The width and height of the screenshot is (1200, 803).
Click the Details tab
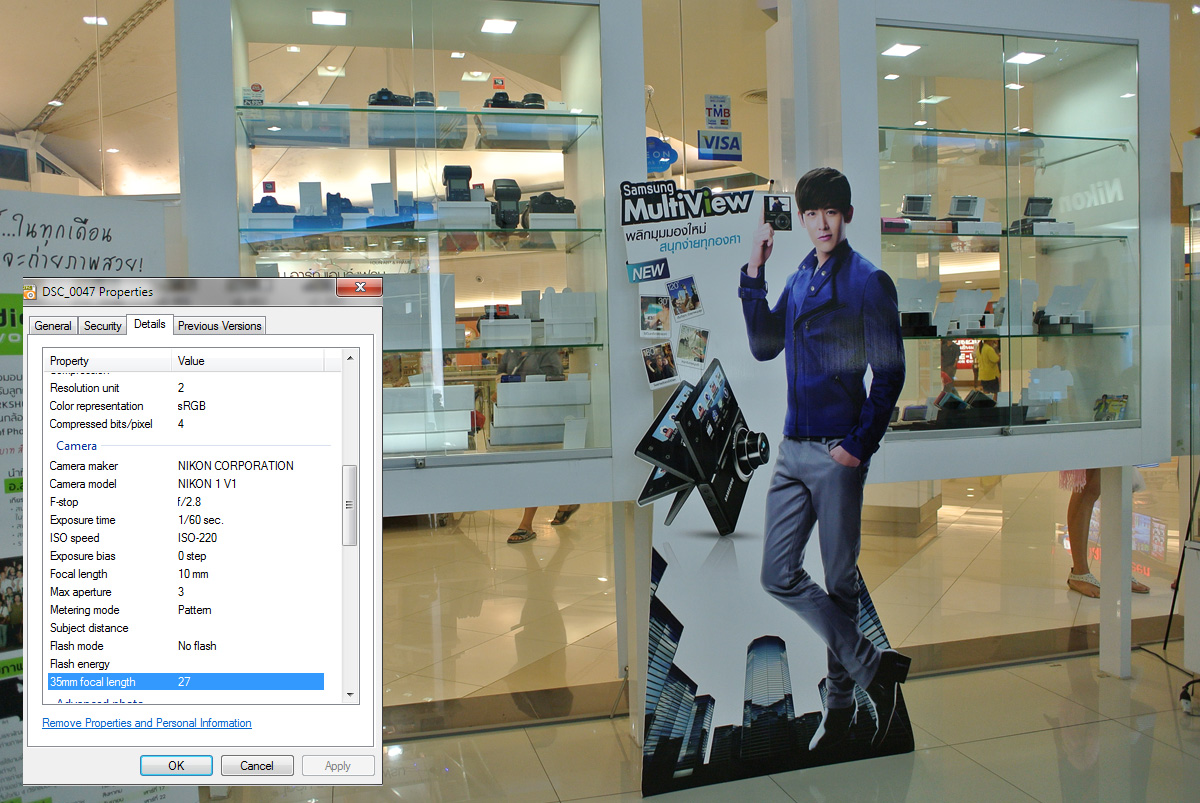click(x=150, y=324)
